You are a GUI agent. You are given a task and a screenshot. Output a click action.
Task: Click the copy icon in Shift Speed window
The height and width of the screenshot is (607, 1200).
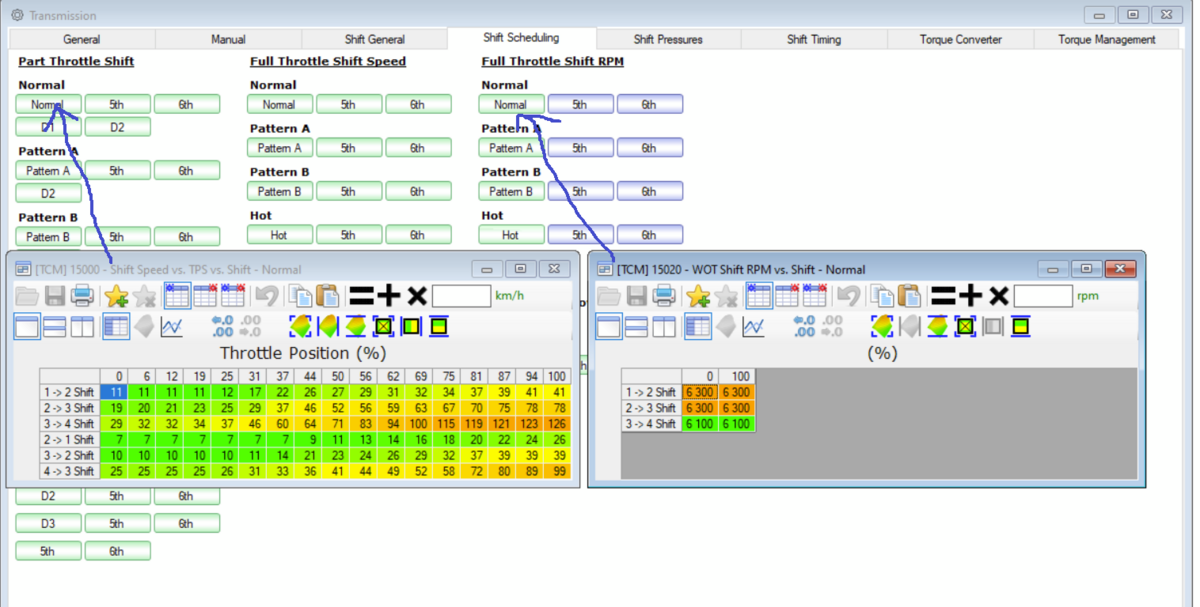tap(299, 296)
